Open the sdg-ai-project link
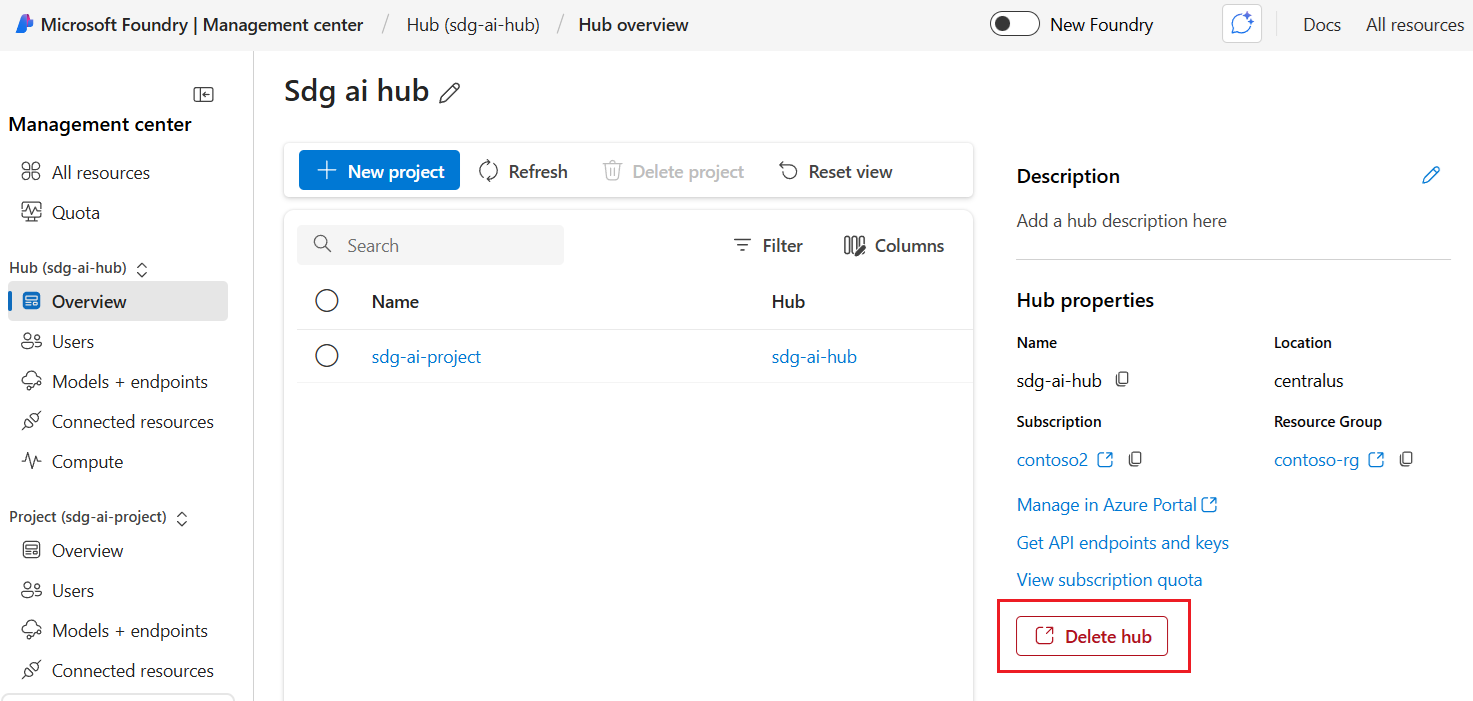 point(426,356)
